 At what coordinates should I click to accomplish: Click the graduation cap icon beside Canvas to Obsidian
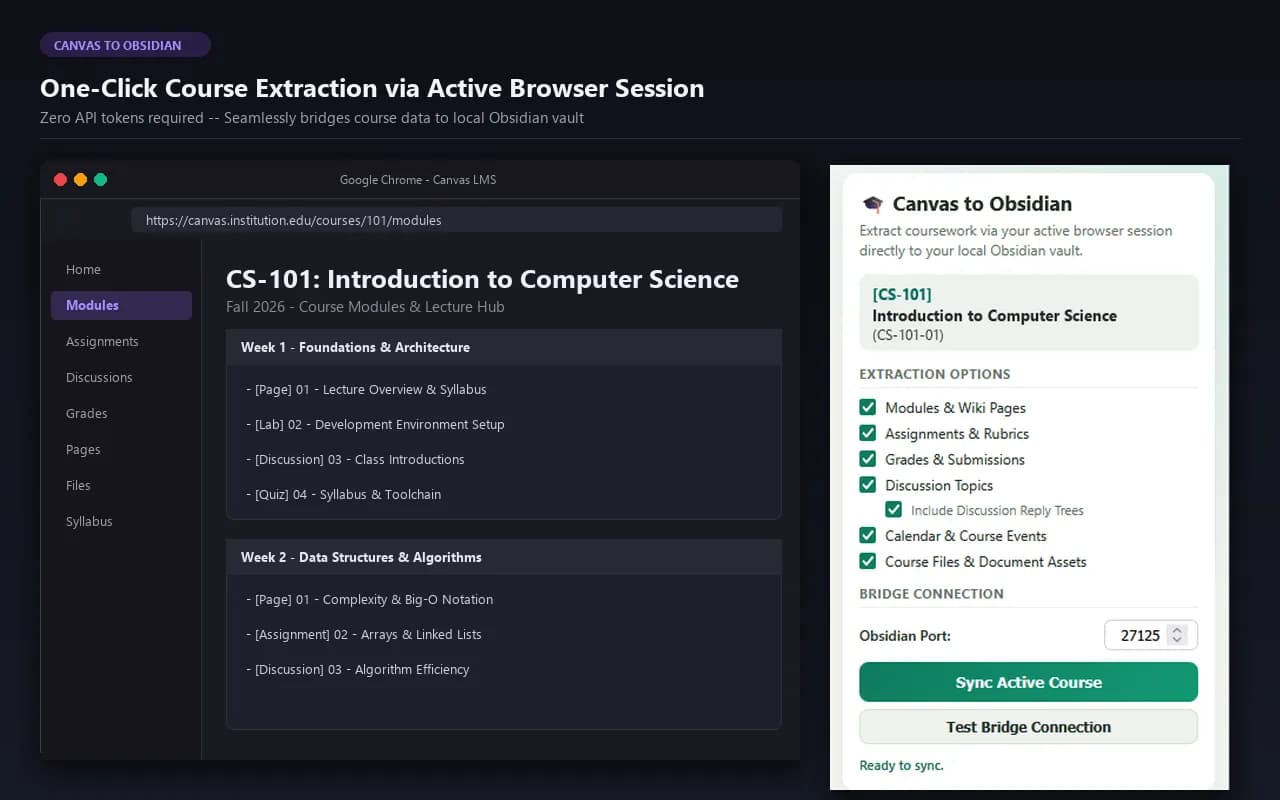click(x=873, y=204)
